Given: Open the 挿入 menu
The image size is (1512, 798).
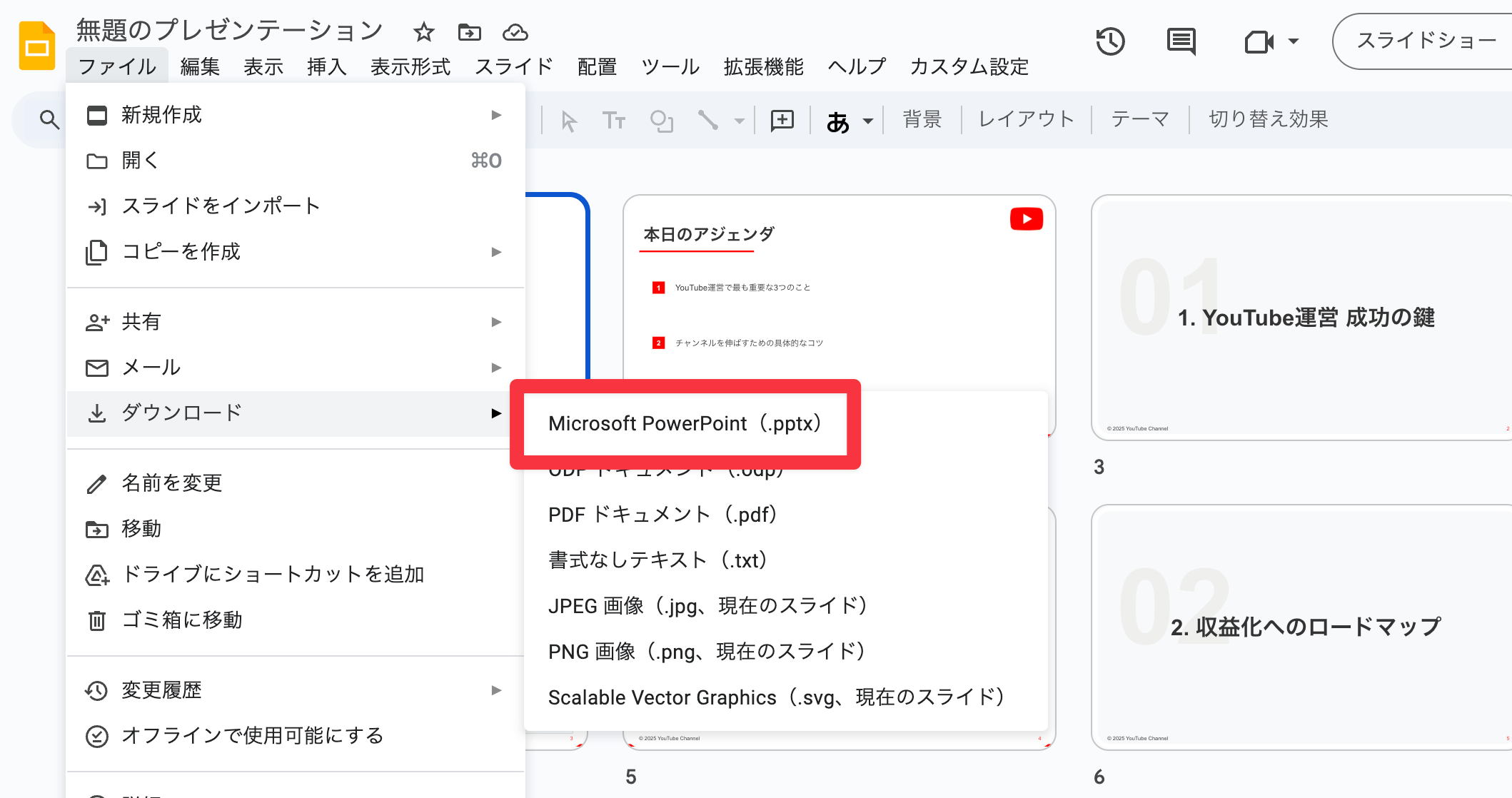Looking at the screenshot, I should 326,66.
